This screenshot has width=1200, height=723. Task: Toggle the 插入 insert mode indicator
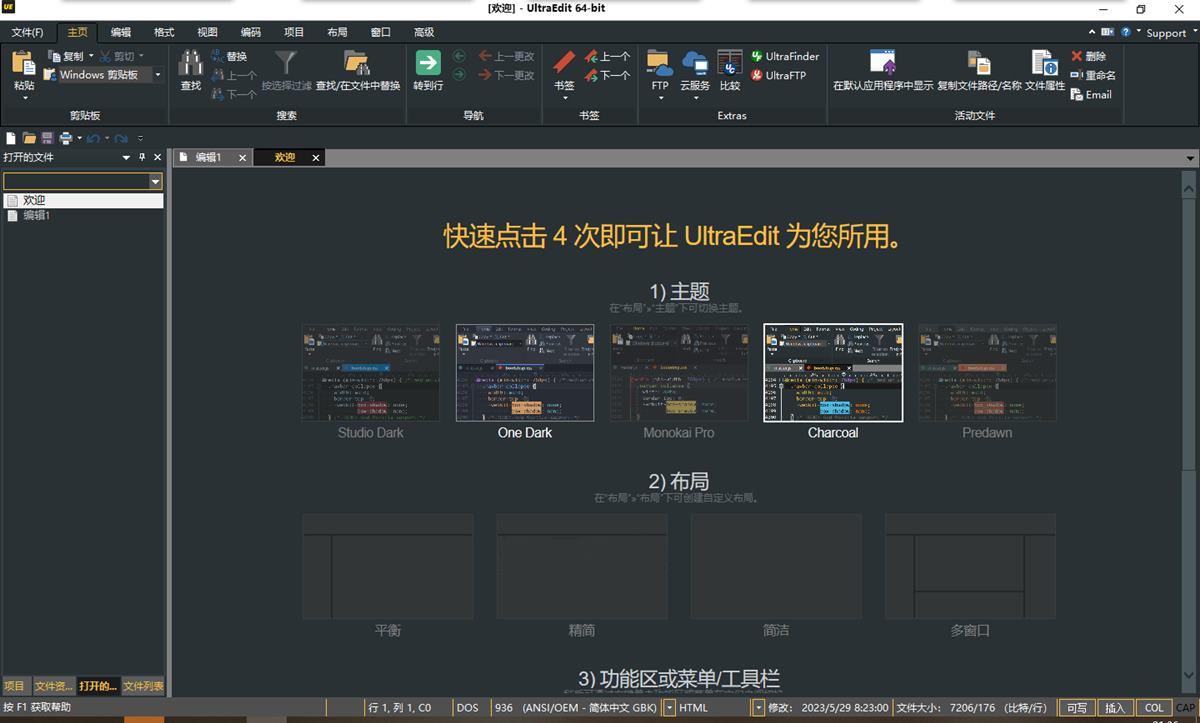(x=1114, y=708)
